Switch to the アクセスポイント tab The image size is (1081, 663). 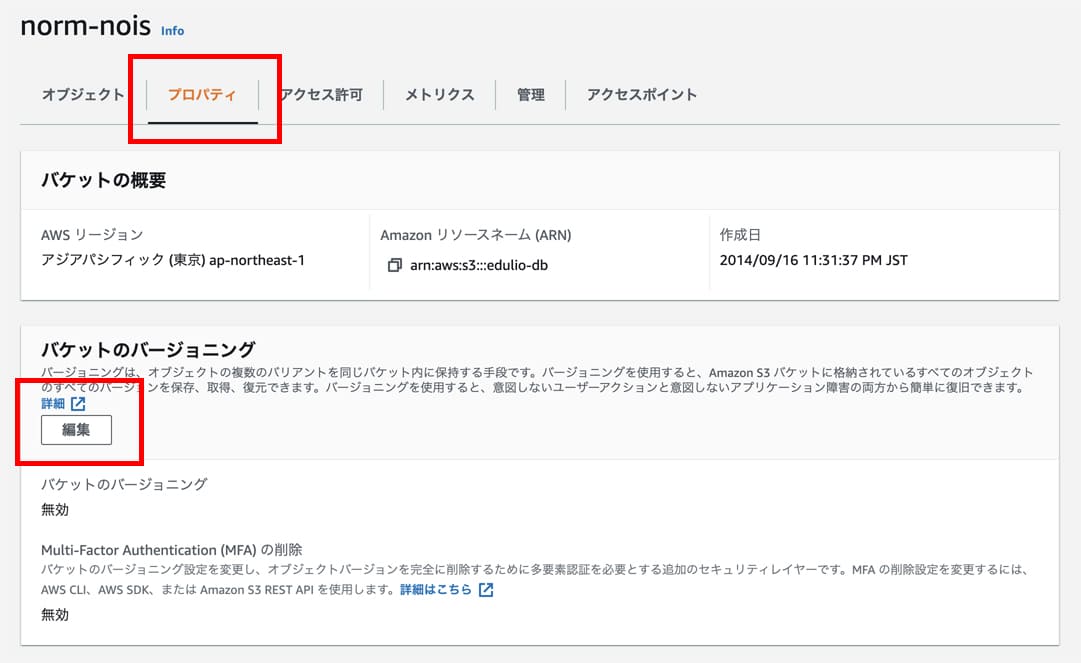642,95
